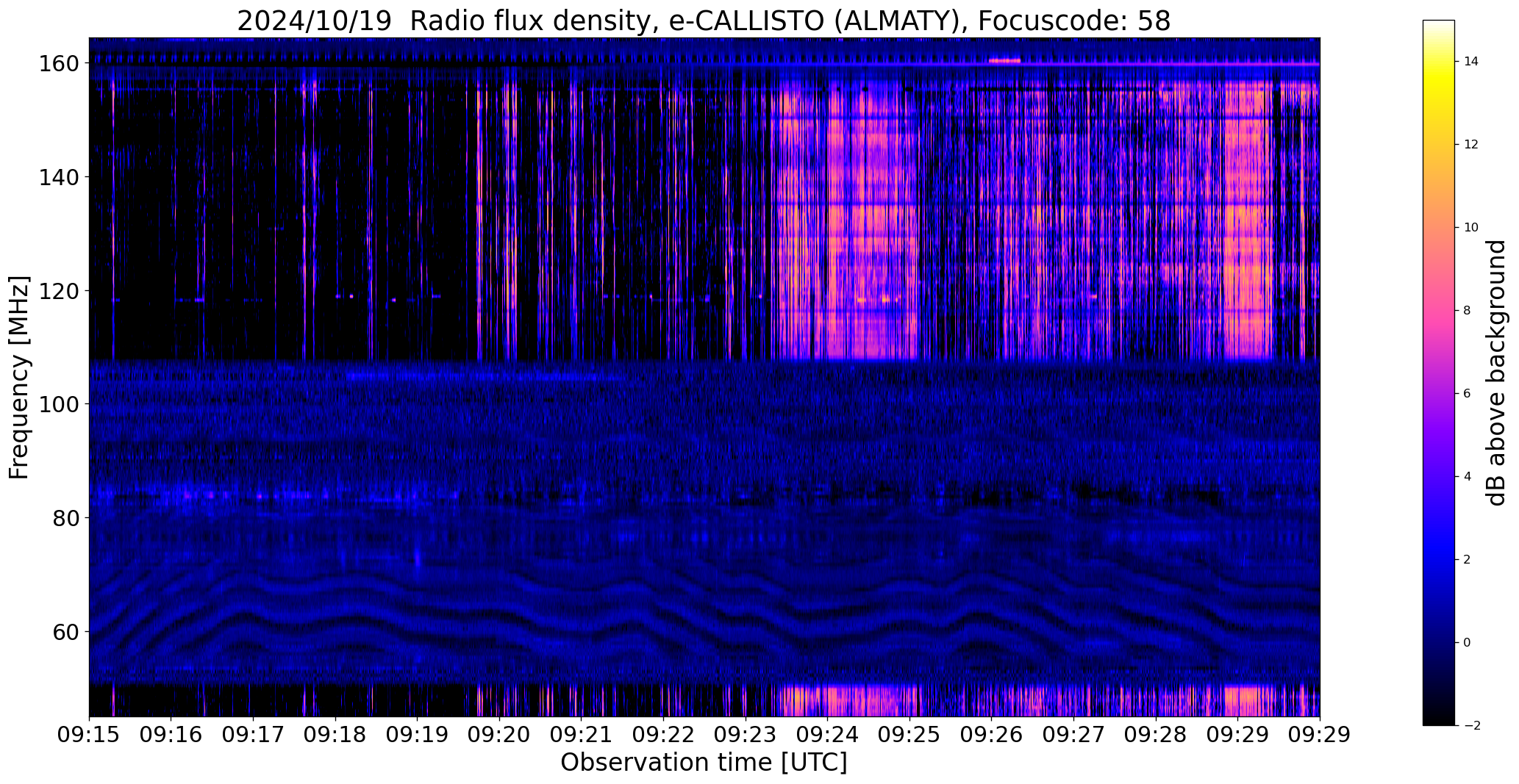The height and width of the screenshot is (784, 1519).
Task: Click the 14 colorbar tick label
Action: [1470, 62]
